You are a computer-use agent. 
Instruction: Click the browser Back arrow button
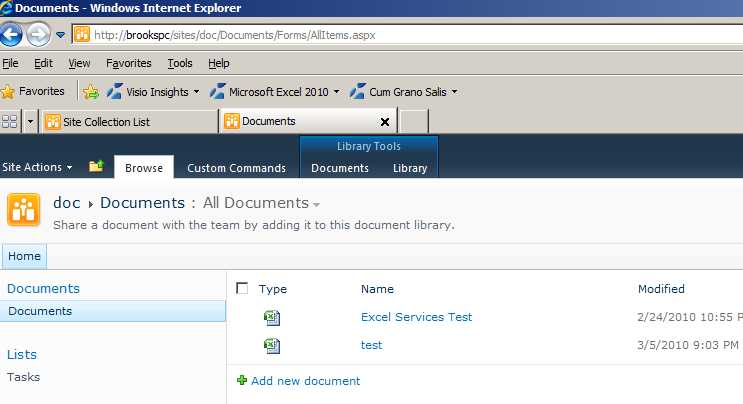pos(12,35)
